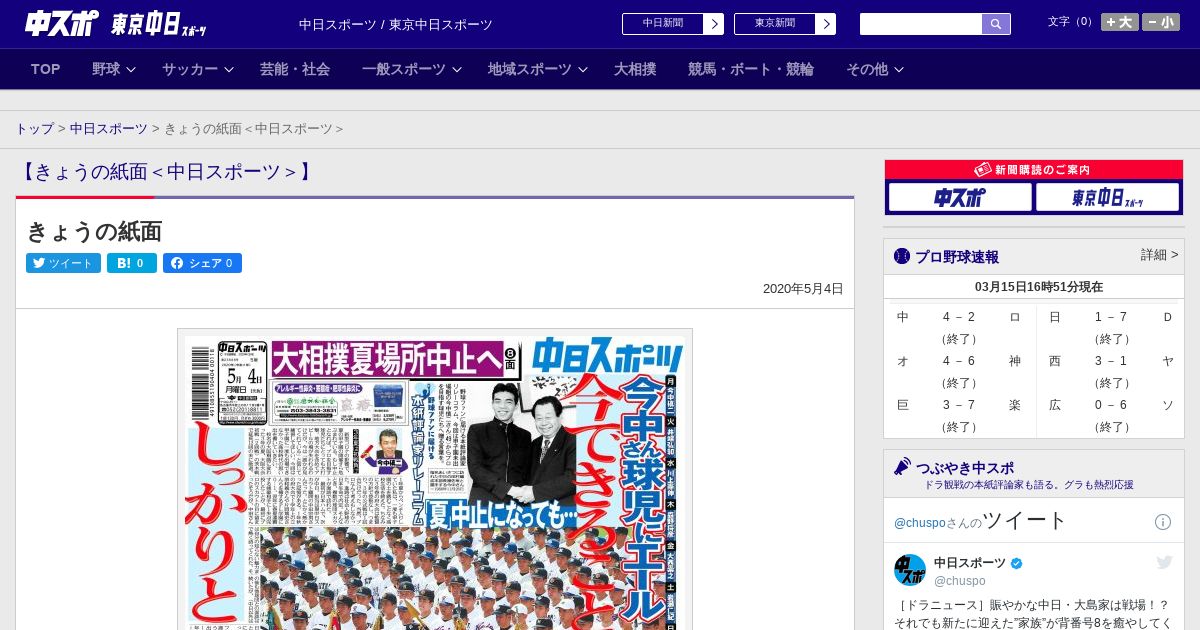Screen dimensions: 1200x630
Task: Expand the 地域スポーツ dropdown menu
Action: (538, 69)
